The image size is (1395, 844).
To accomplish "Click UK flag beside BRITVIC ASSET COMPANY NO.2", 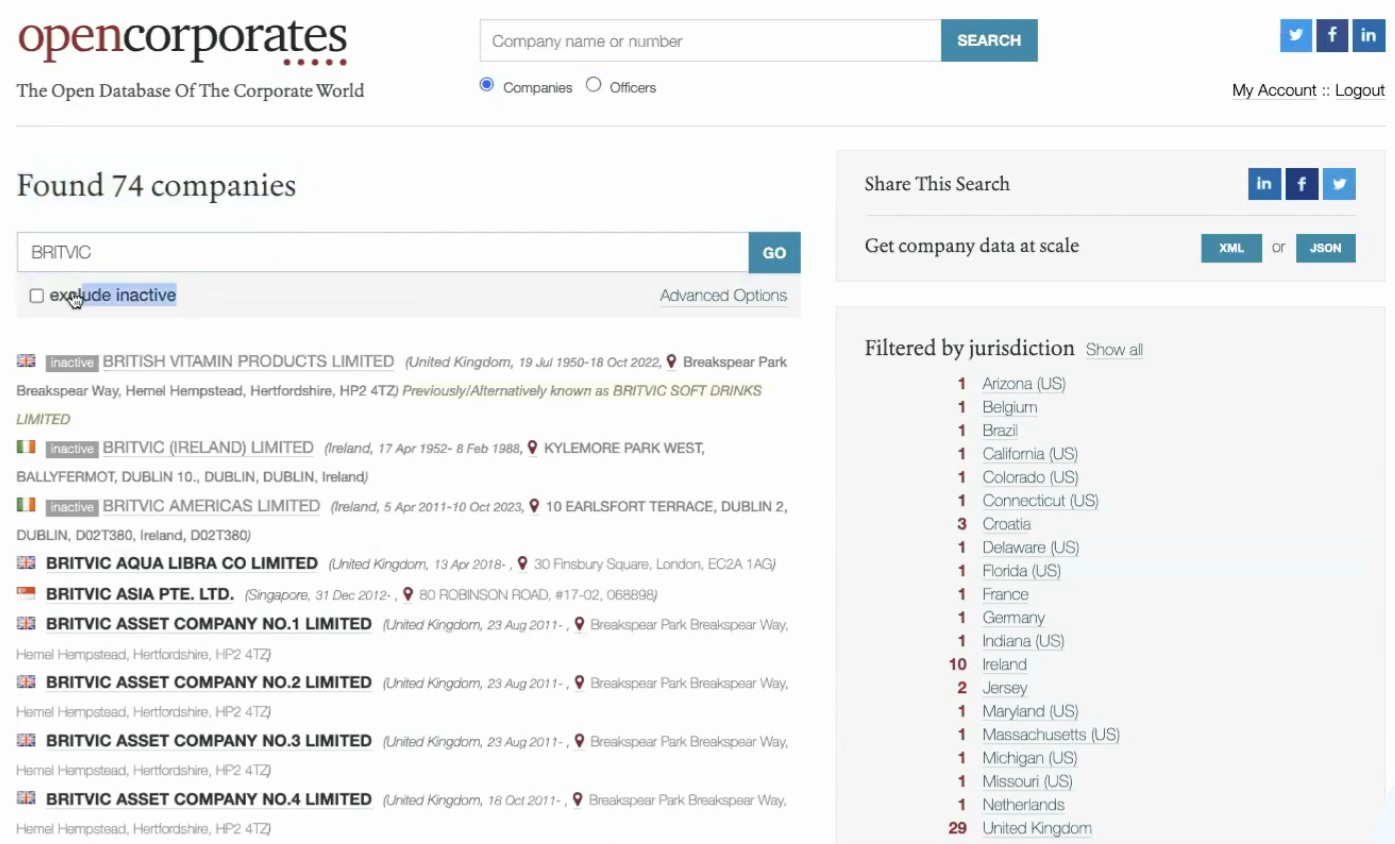I will [x=26, y=681].
